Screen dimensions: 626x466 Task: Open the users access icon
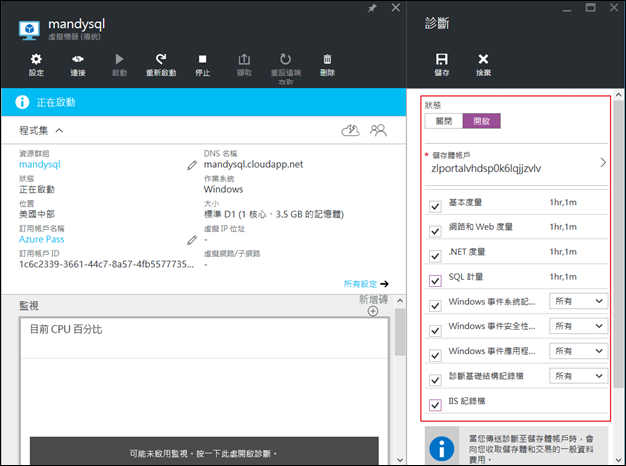click(378, 131)
